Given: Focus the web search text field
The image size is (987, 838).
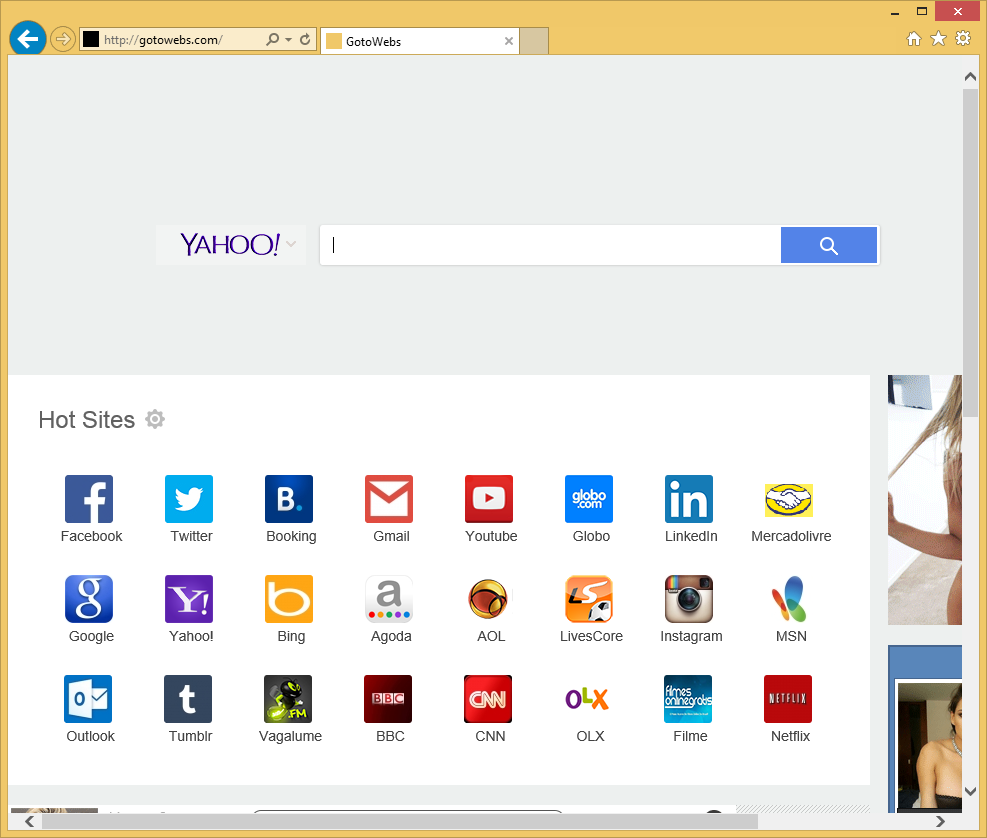Looking at the screenshot, I should click(550, 245).
